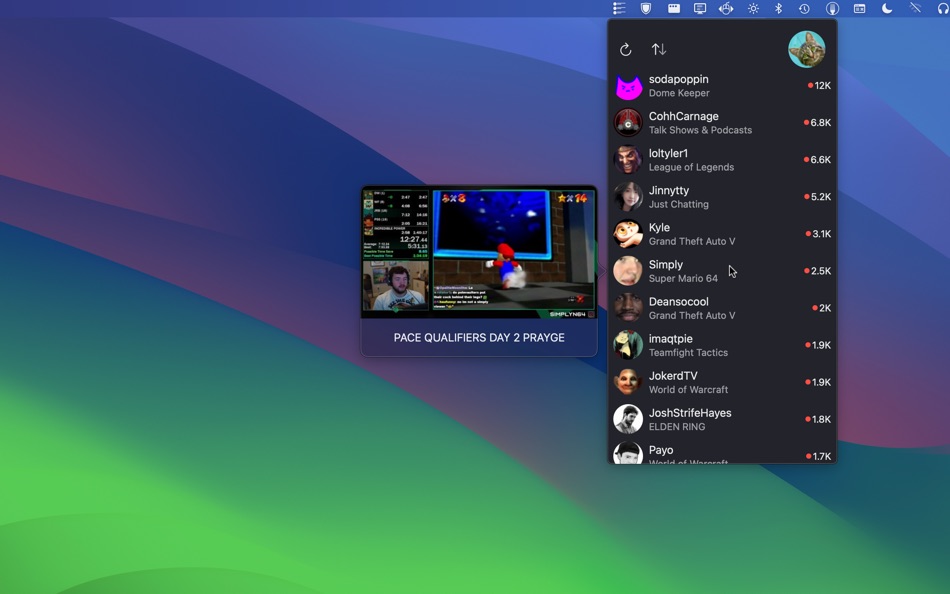Viewport: 950px width, 594px height.
Task: Click loltyler1's avatar
Action: pyautogui.click(x=628, y=159)
